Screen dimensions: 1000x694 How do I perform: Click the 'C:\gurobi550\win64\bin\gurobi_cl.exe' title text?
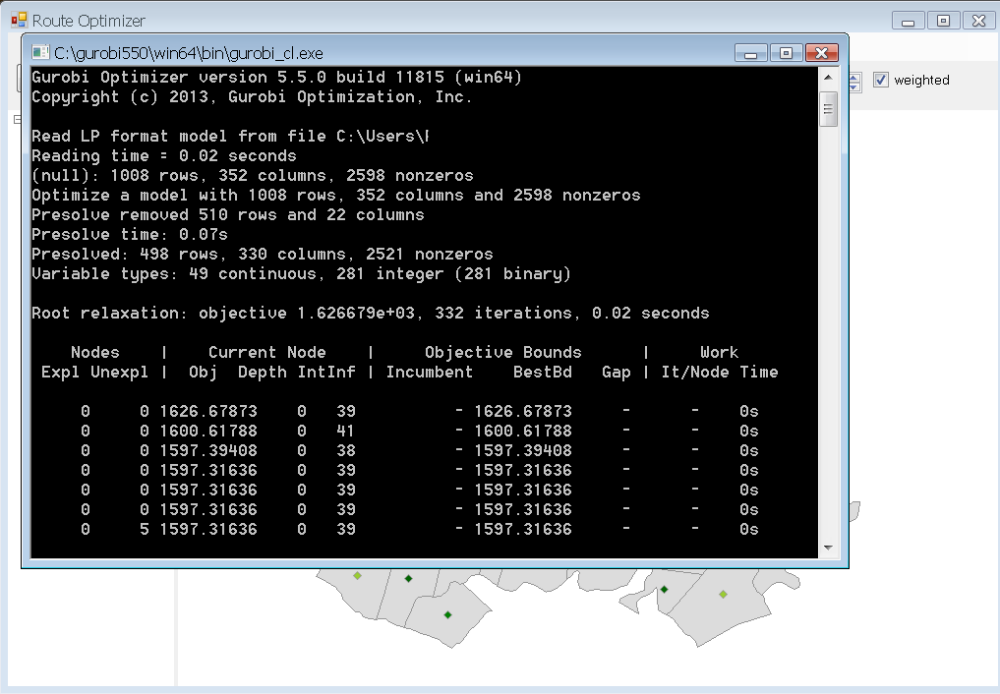(x=188, y=53)
